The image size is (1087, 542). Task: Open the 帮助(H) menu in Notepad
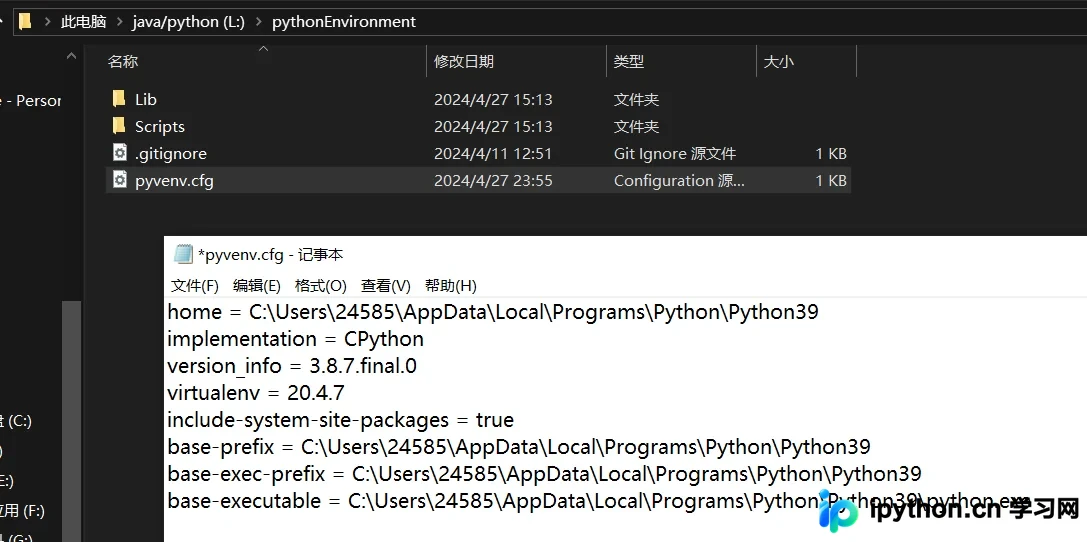tap(451, 286)
